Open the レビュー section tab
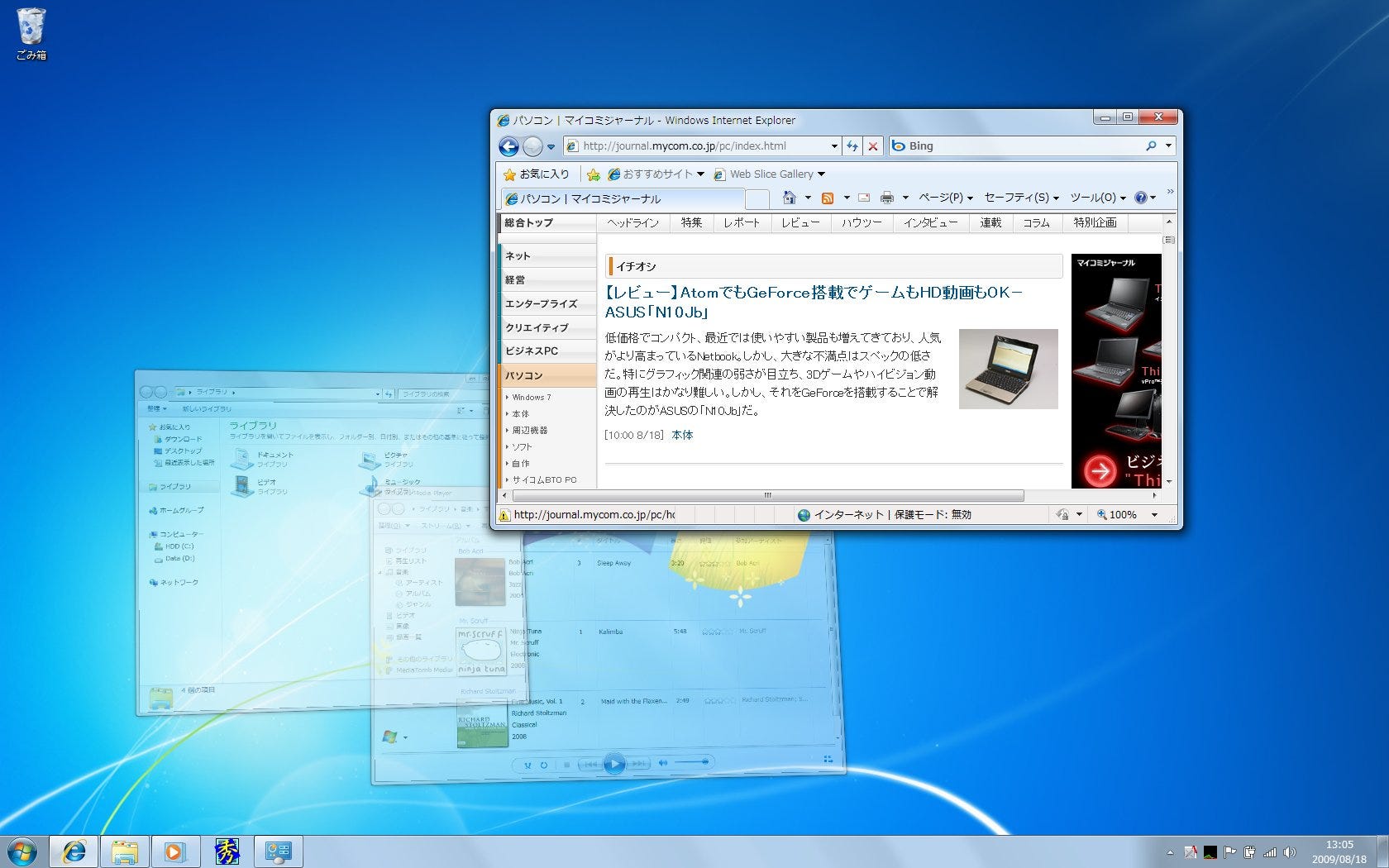Screen dimensions: 1389x868 [x=800, y=223]
